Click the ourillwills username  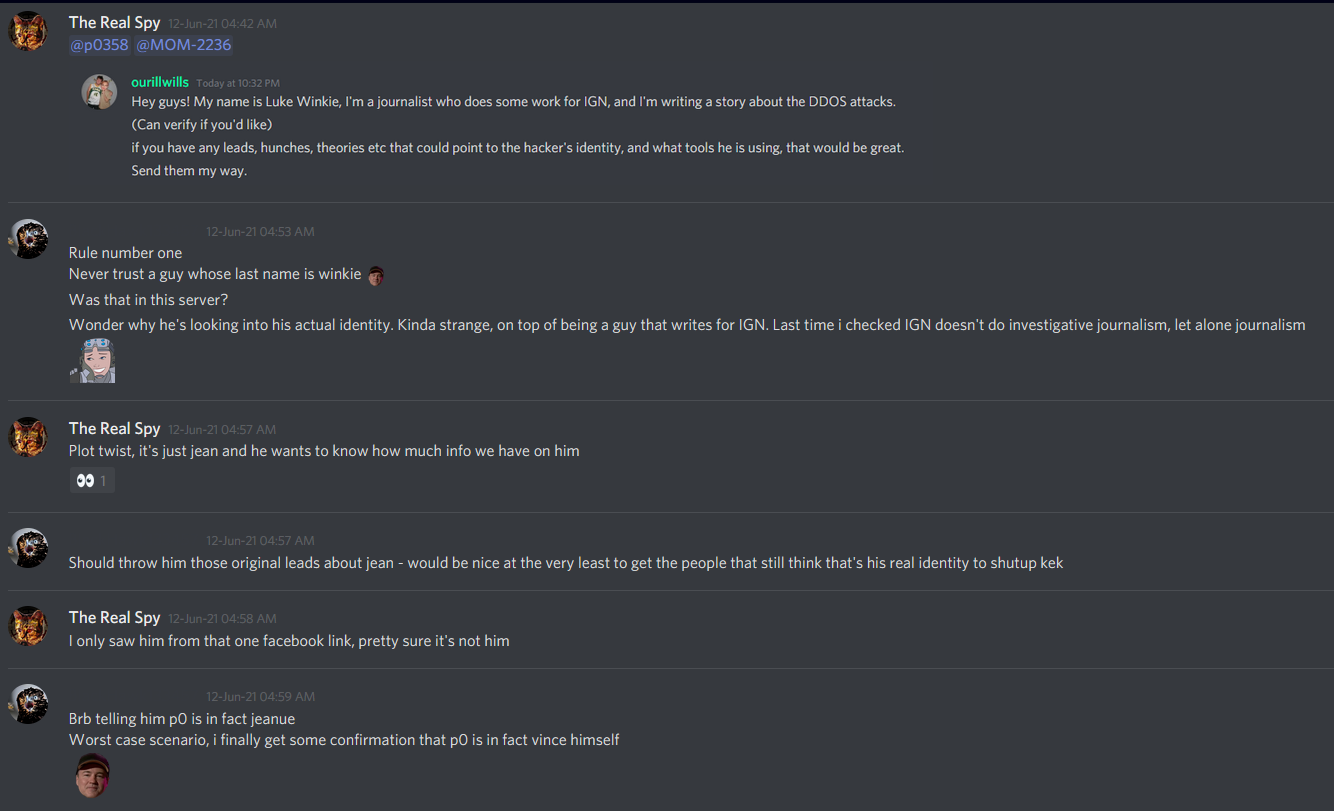coord(160,82)
